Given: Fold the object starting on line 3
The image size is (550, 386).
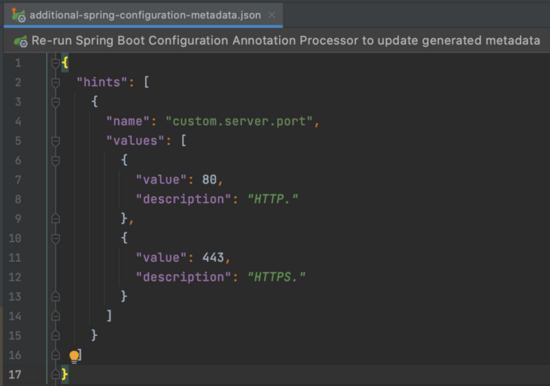Looking at the screenshot, I should click(55, 102).
